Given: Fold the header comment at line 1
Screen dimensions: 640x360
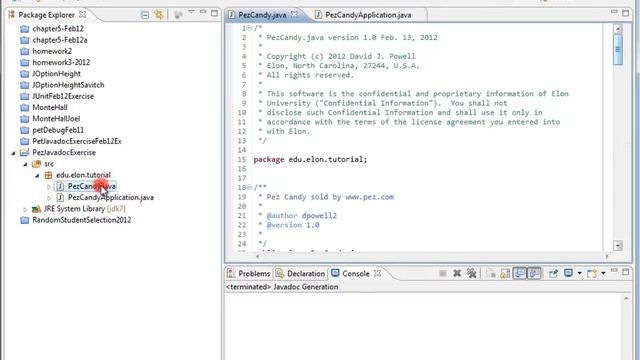Looking at the screenshot, I should click(x=249, y=28).
